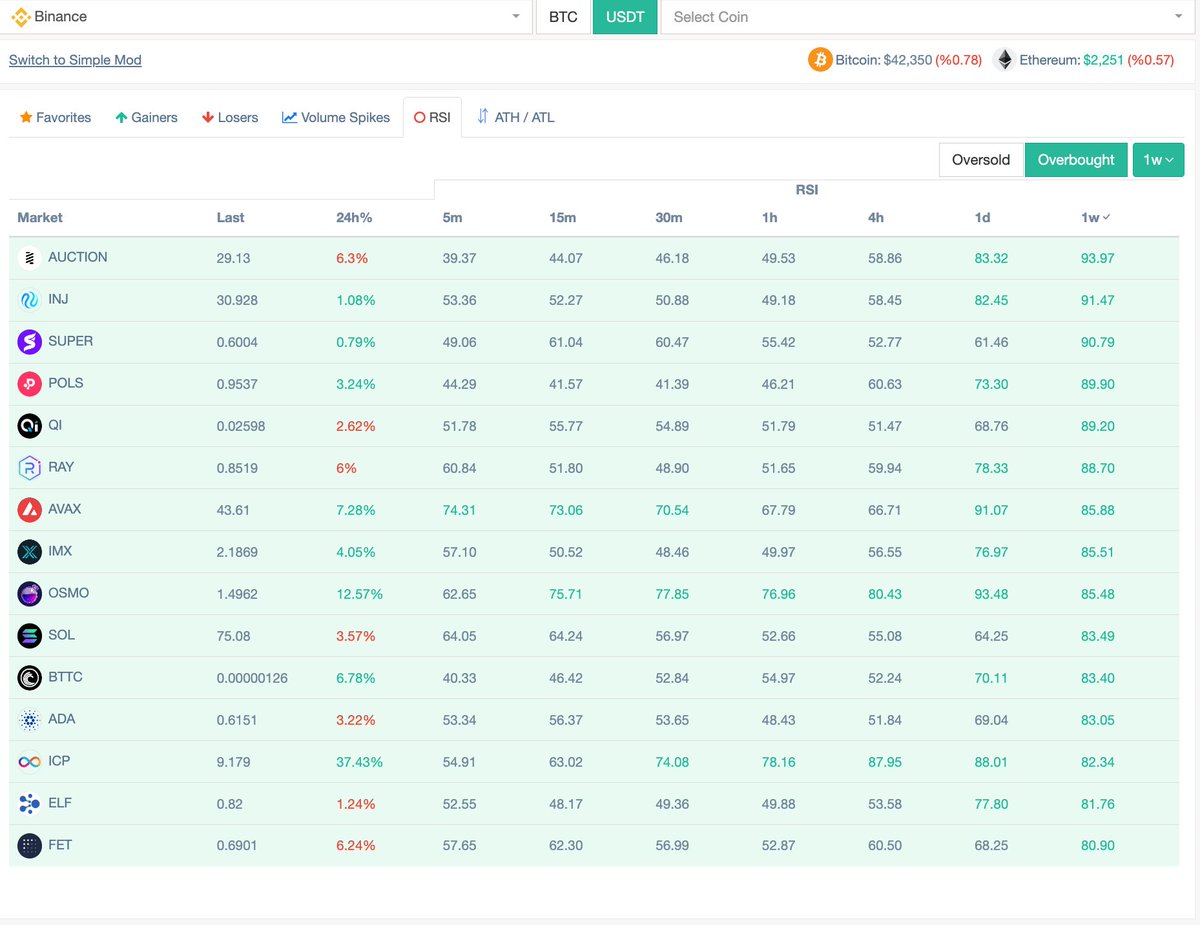Screen dimensions: 1200x925
Task: Click the Switch to Simple Mod link
Action: [x=75, y=60]
